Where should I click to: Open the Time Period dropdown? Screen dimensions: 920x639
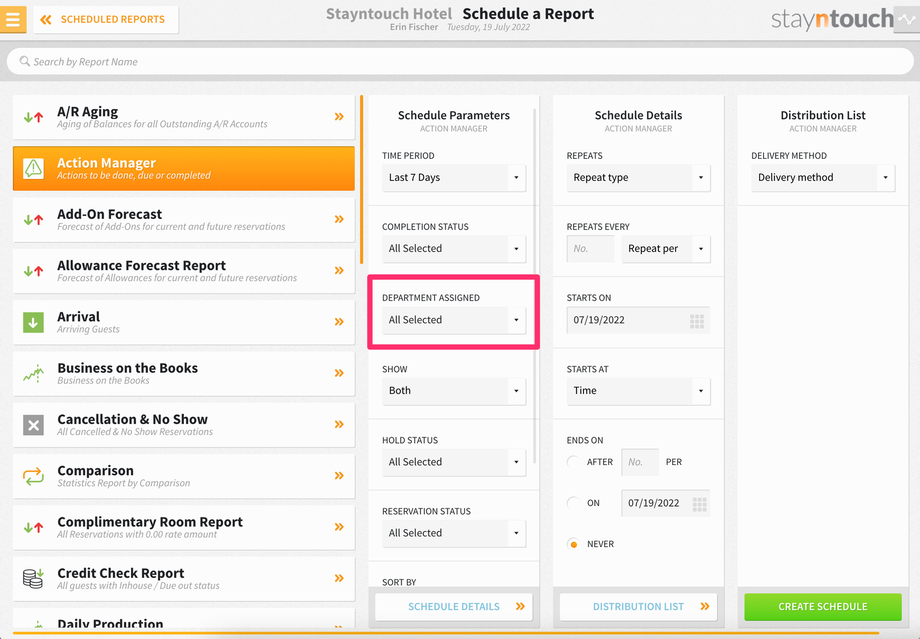(454, 178)
